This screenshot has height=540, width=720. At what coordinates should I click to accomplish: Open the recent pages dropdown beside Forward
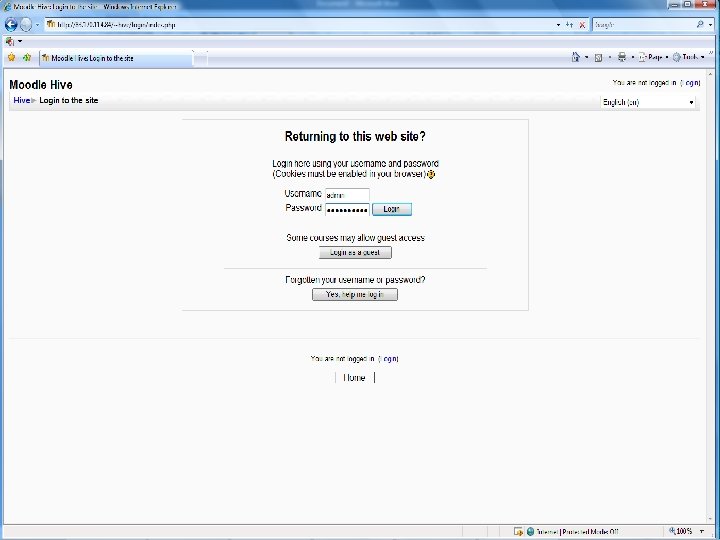(x=38, y=25)
